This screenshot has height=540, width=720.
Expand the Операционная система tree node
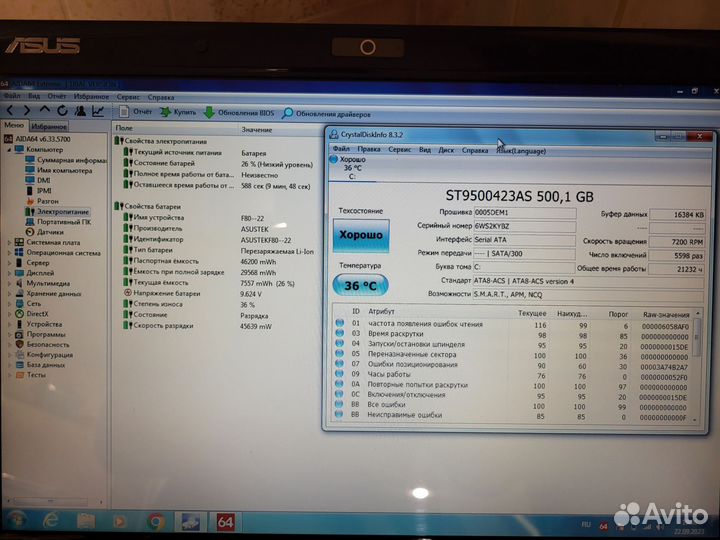8,253
